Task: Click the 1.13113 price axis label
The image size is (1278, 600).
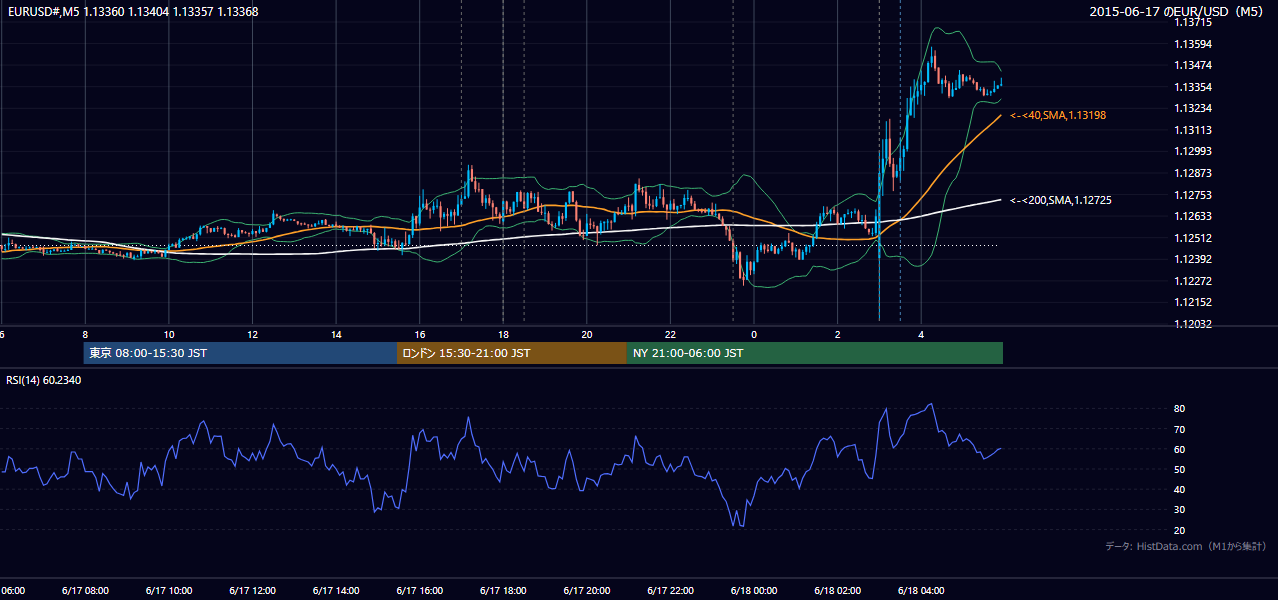Action: pyautogui.click(x=1193, y=130)
